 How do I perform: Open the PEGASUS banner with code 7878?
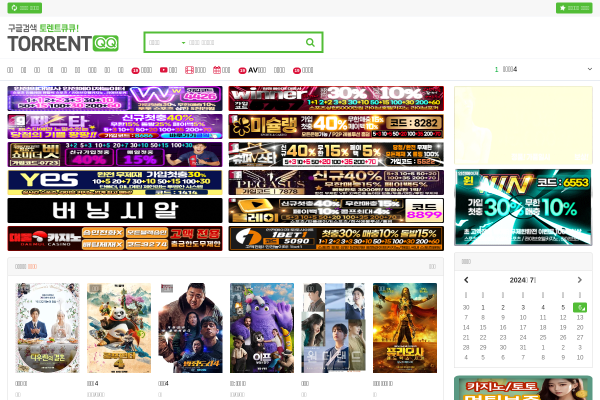(x=336, y=182)
